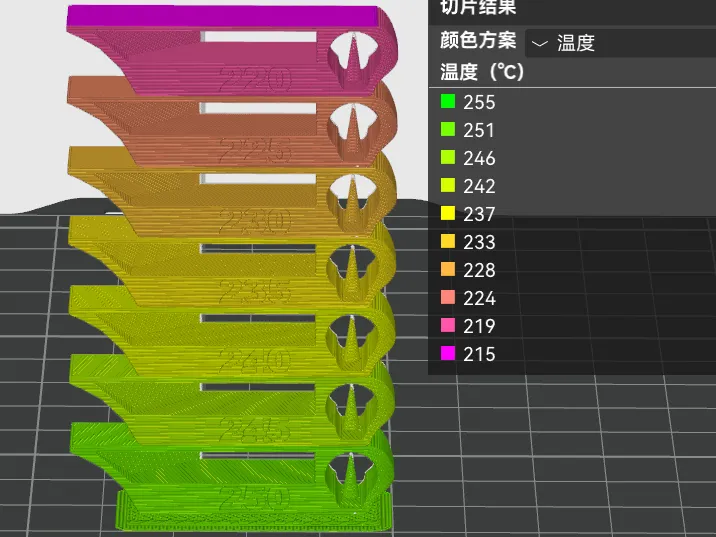
Task: Click the pink 219 legend swatch
Action: pyautogui.click(x=448, y=325)
